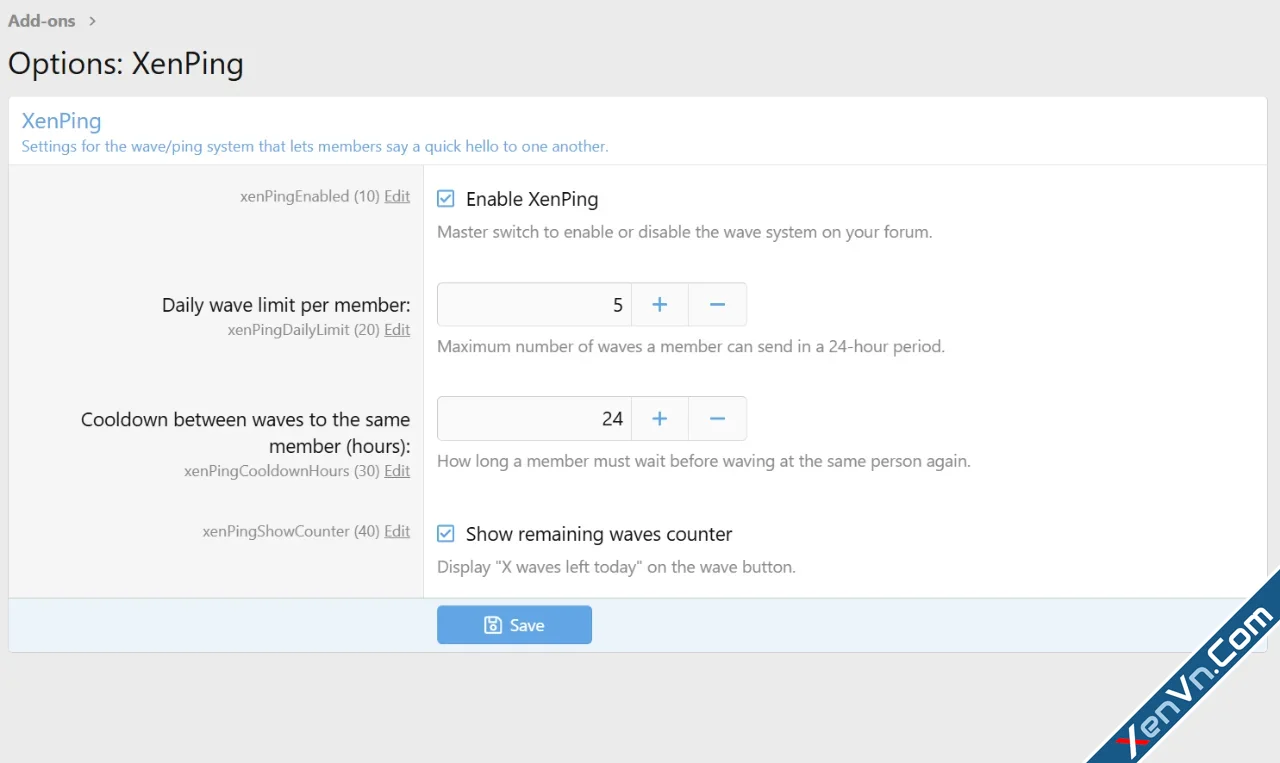Toggle the Enable XenPing checkbox
This screenshot has width=1280, height=763.
click(x=446, y=199)
